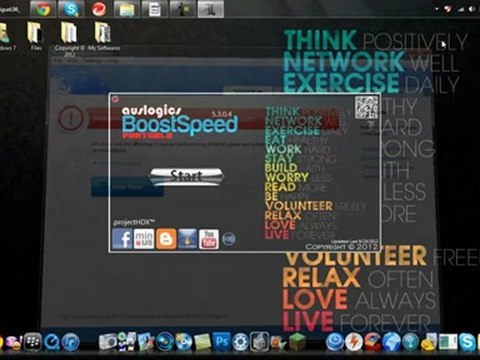This screenshot has height=360, width=480.
Task: Open the blue clock icon in the dock
Action: coord(334,341)
